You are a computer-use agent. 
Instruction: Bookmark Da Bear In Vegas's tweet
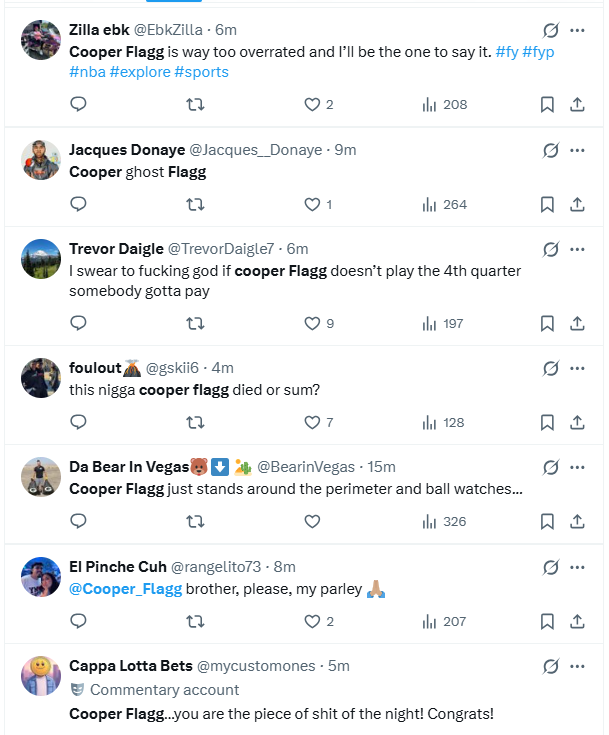pyautogui.click(x=547, y=521)
